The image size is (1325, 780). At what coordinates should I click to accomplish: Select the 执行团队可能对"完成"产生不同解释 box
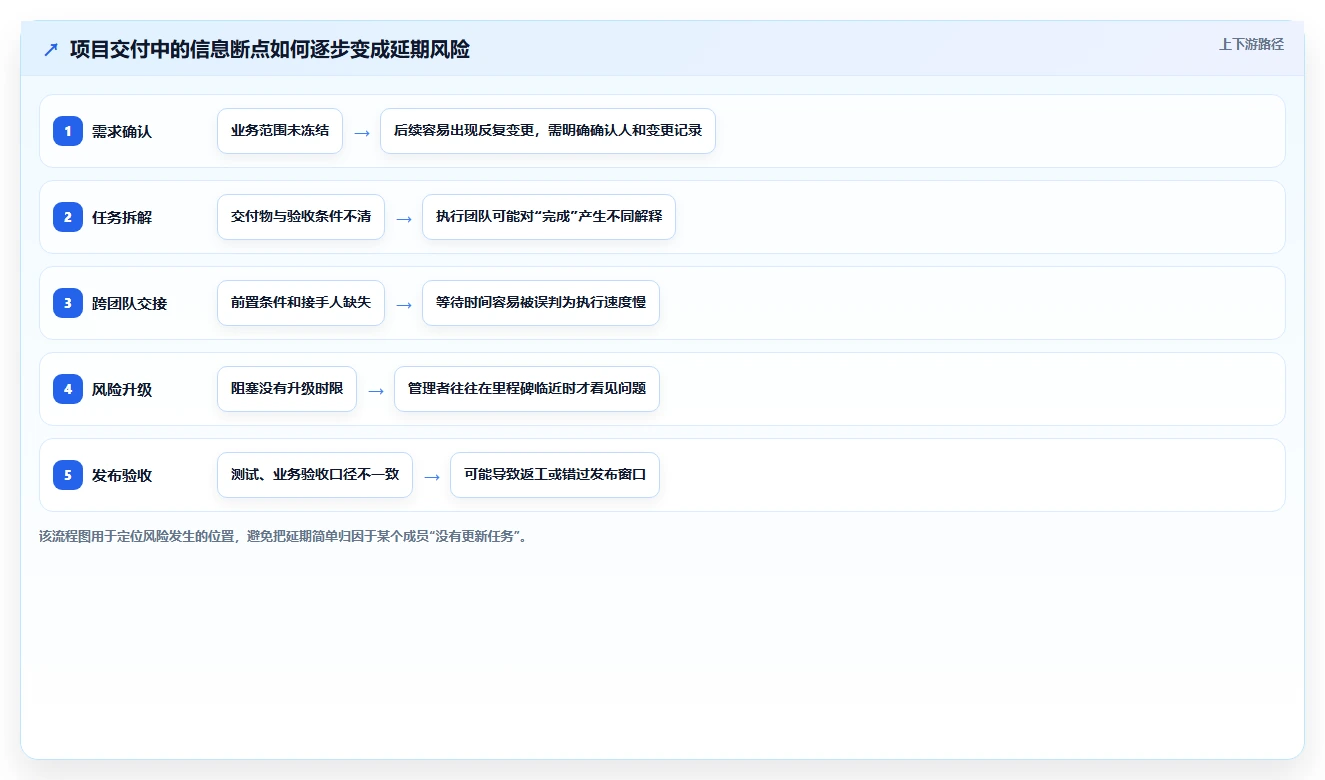[549, 217]
